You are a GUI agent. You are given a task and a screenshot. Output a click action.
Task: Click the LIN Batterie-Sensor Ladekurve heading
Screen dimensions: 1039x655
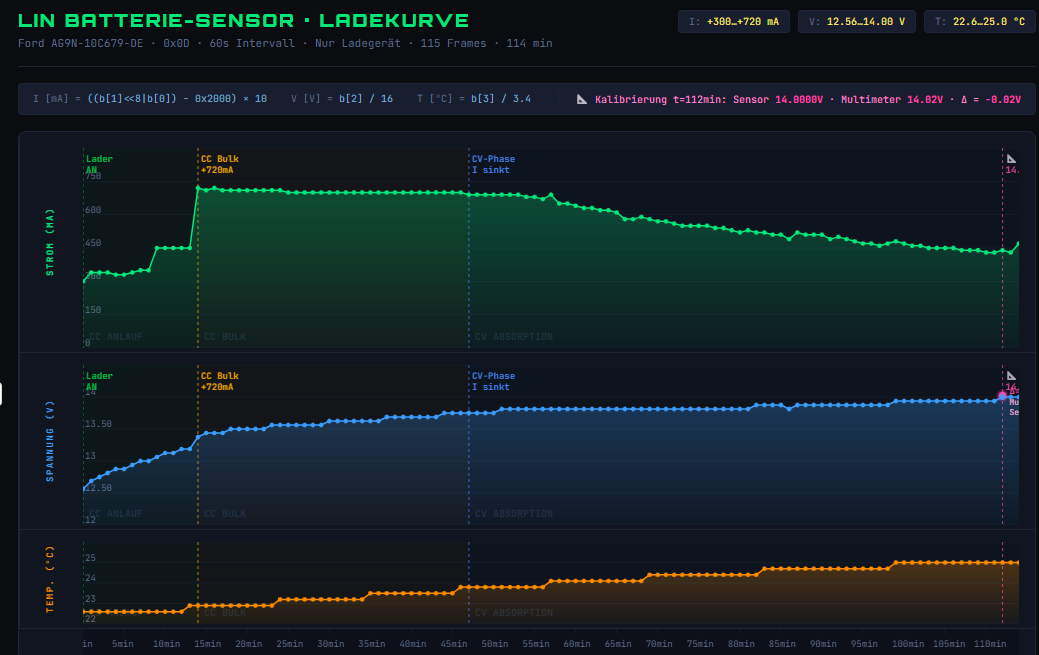[243, 21]
